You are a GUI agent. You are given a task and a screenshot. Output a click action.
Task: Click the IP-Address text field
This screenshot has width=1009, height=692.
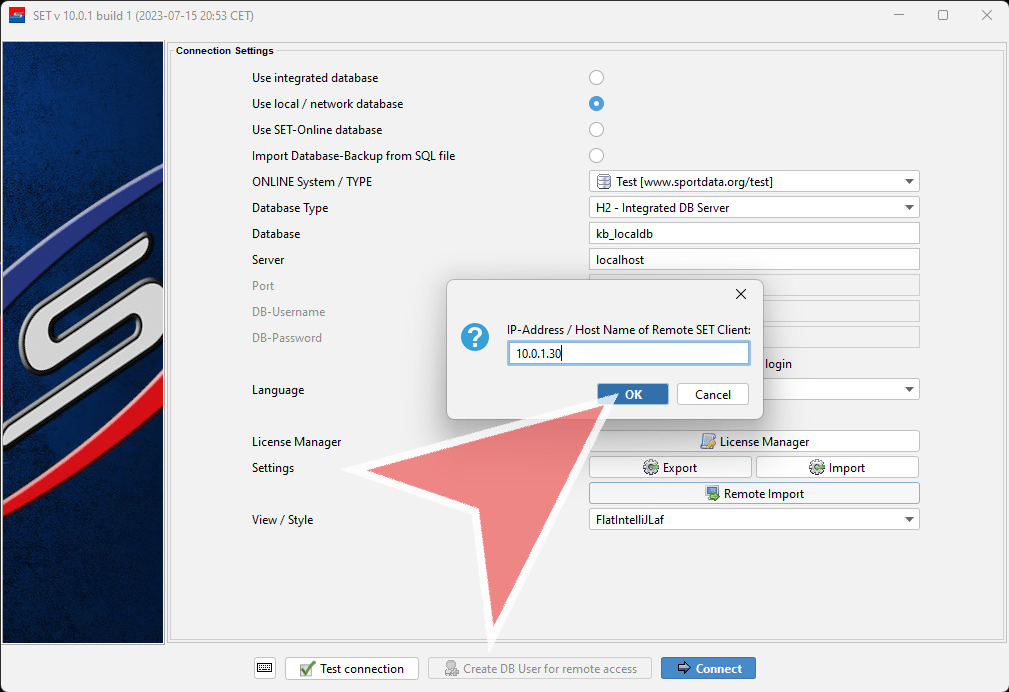point(628,354)
